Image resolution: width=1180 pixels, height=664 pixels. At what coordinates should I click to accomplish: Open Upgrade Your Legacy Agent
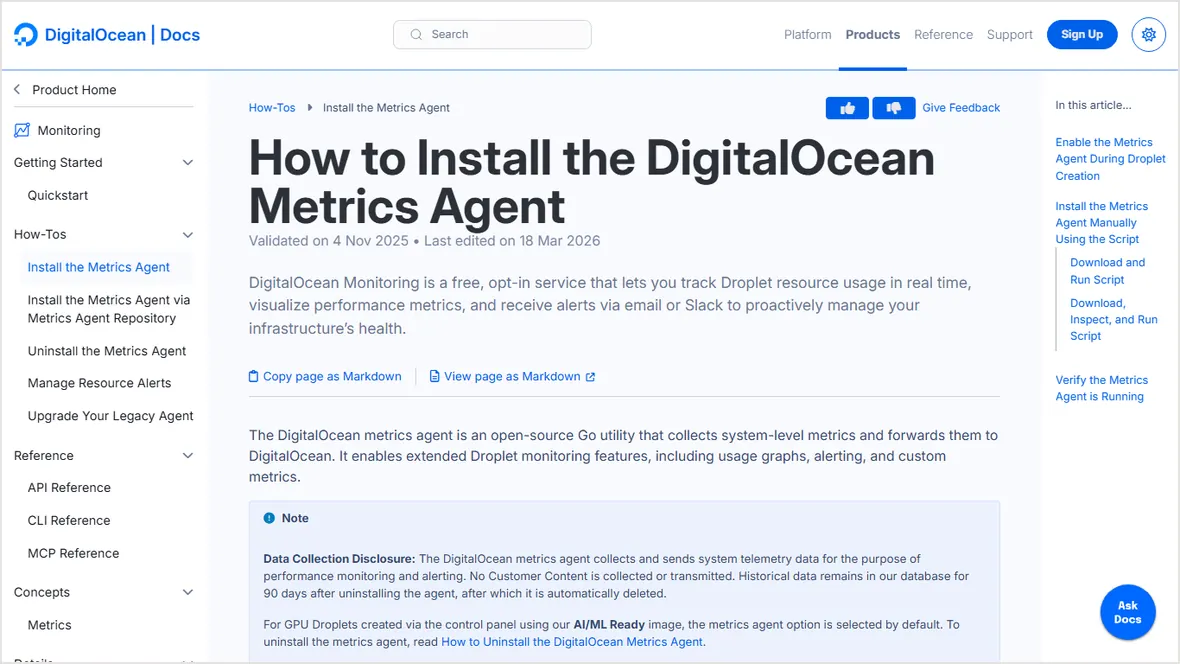(x=111, y=416)
